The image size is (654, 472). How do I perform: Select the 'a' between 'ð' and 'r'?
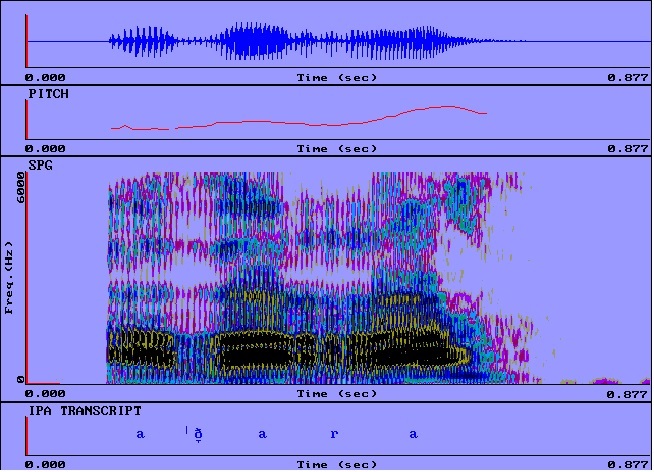tap(262, 434)
